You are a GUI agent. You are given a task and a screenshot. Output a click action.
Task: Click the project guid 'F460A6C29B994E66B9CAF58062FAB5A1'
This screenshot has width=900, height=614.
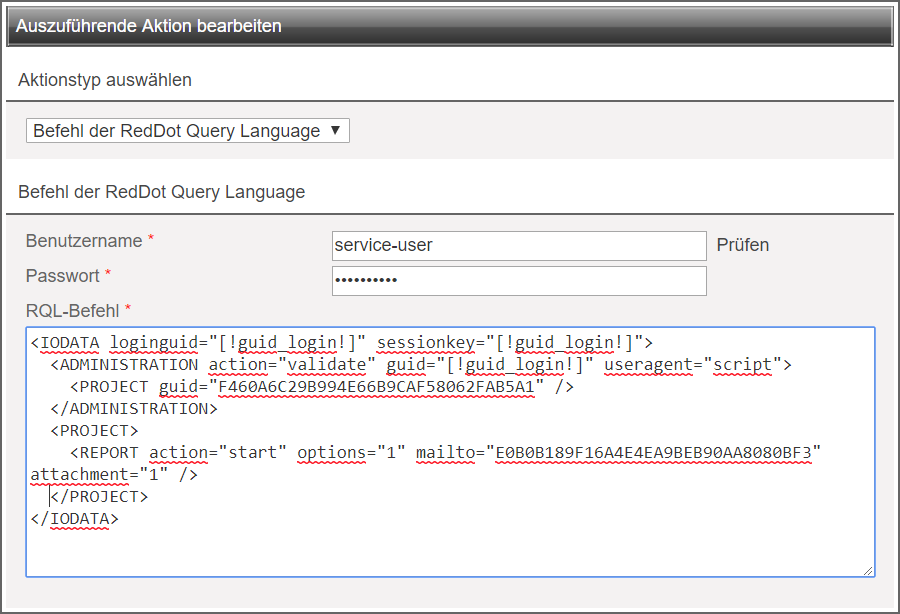[x=377, y=387]
